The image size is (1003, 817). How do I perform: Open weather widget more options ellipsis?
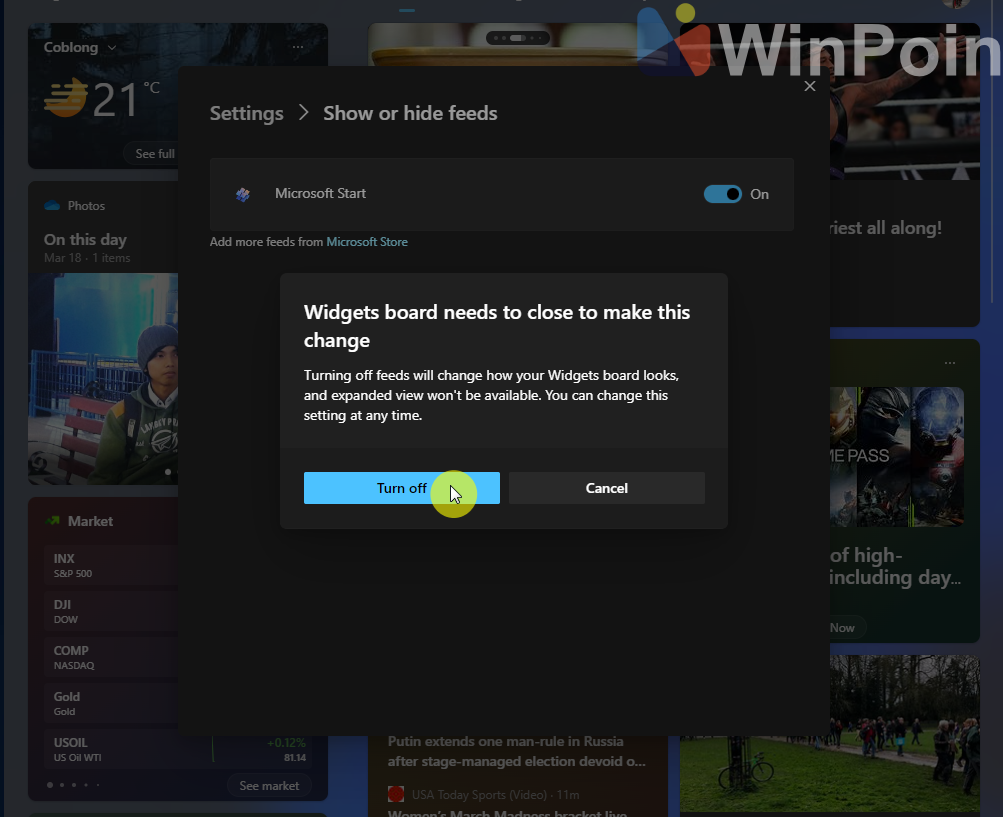[298, 47]
